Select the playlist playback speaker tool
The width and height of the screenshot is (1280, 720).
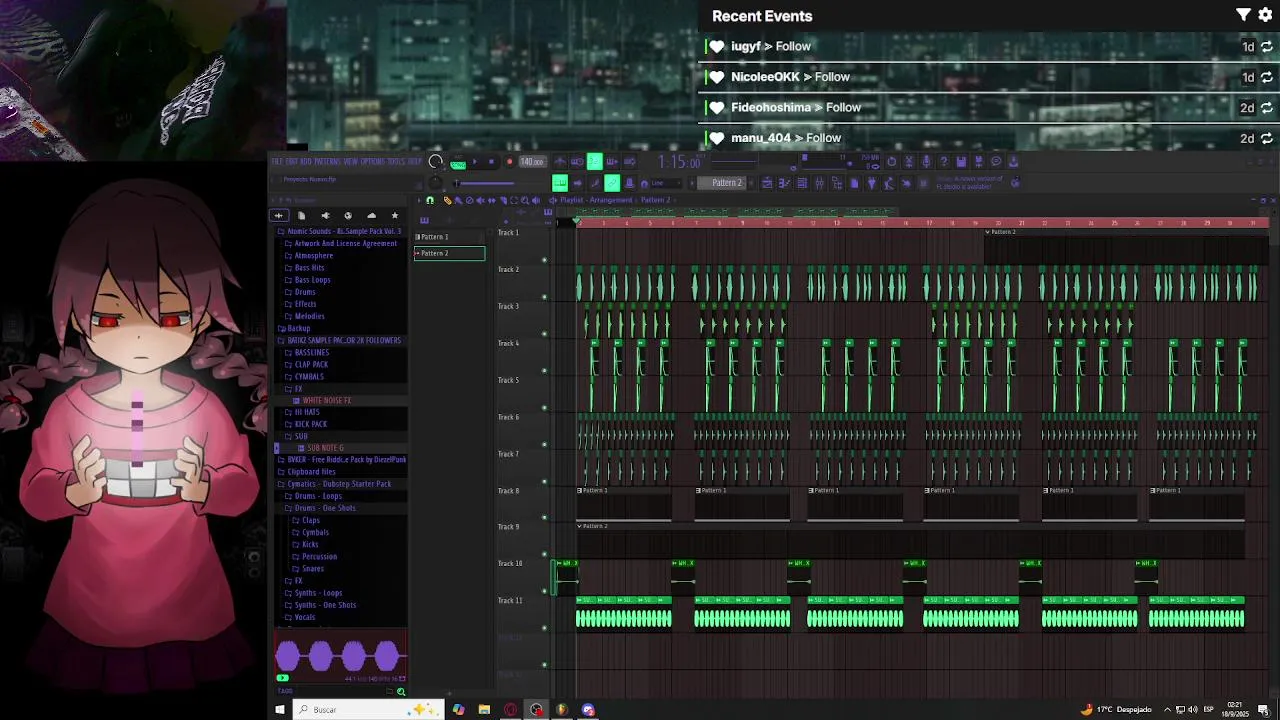[x=536, y=200]
